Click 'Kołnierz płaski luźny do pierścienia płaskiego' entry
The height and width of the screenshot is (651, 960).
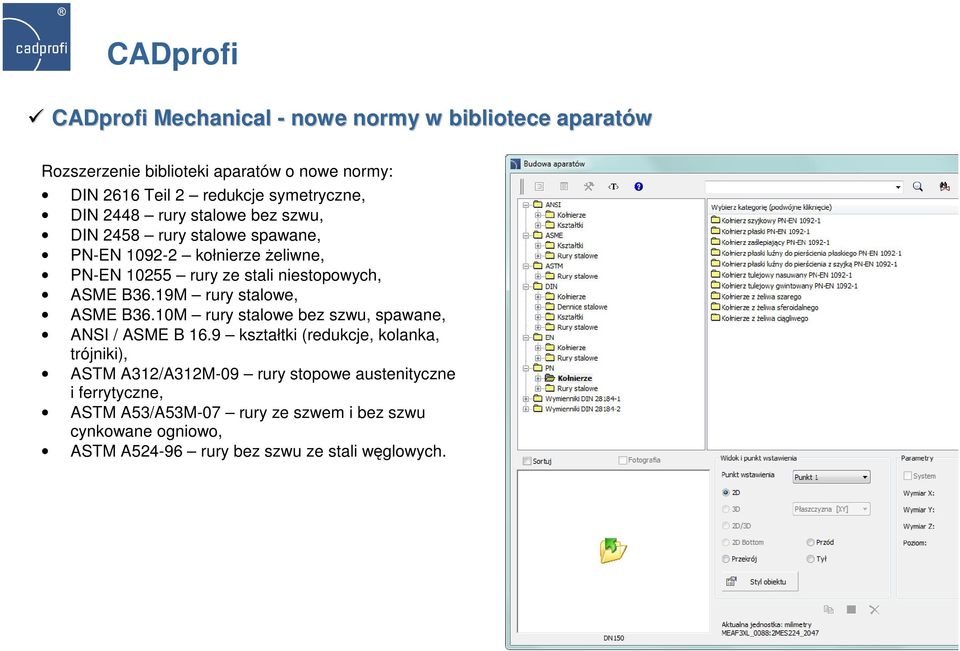(x=811, y=253)
